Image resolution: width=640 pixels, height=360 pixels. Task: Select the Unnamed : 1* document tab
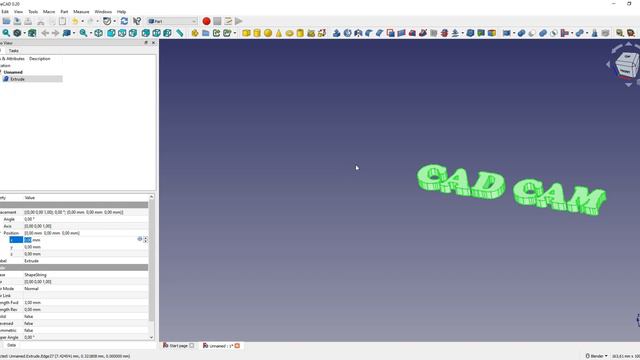(221, 346)
